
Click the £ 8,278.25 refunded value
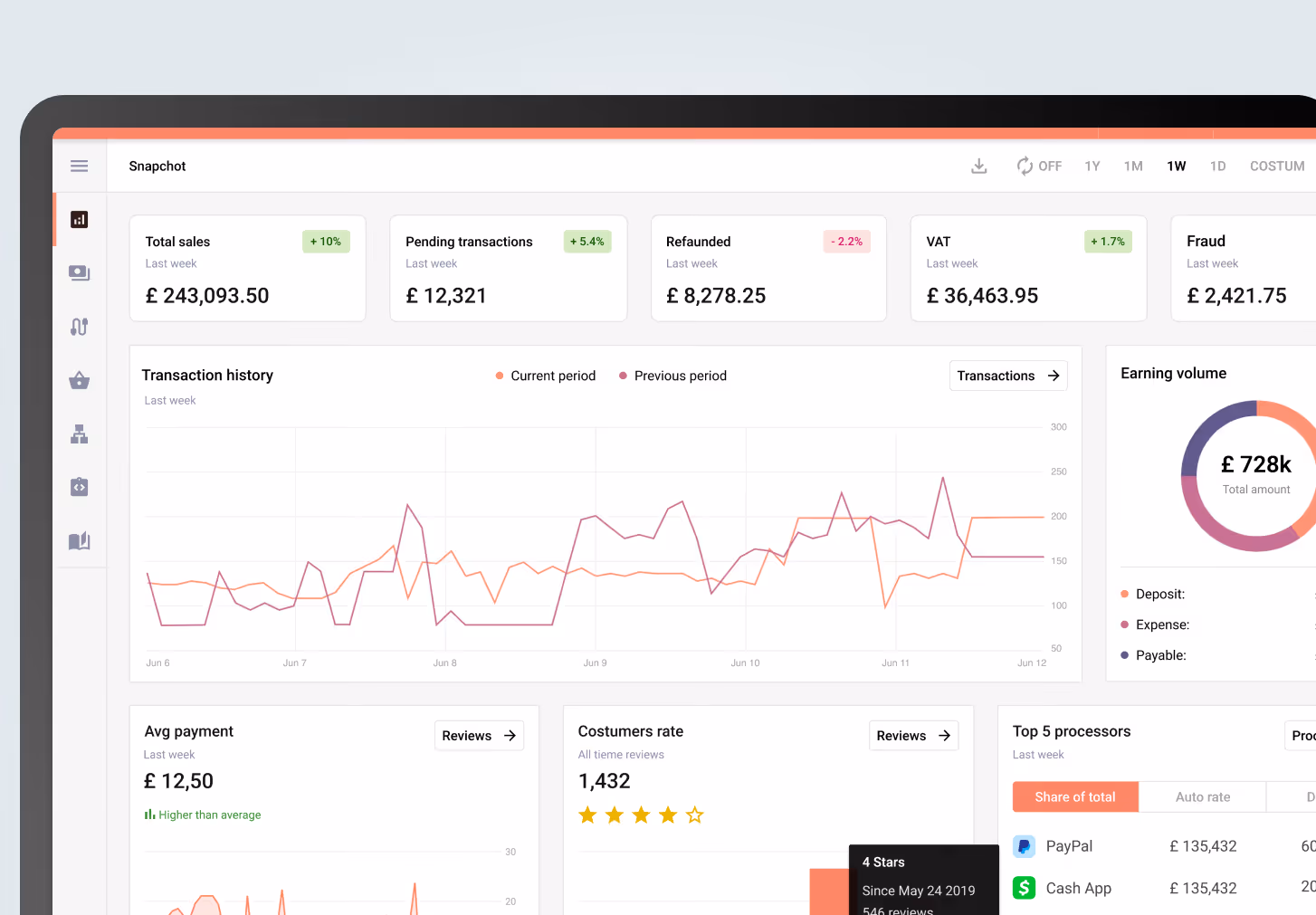pos(716,296)
